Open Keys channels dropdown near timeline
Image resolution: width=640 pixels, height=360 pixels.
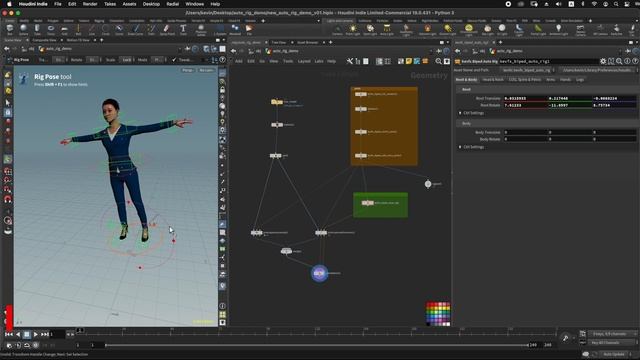612,334
